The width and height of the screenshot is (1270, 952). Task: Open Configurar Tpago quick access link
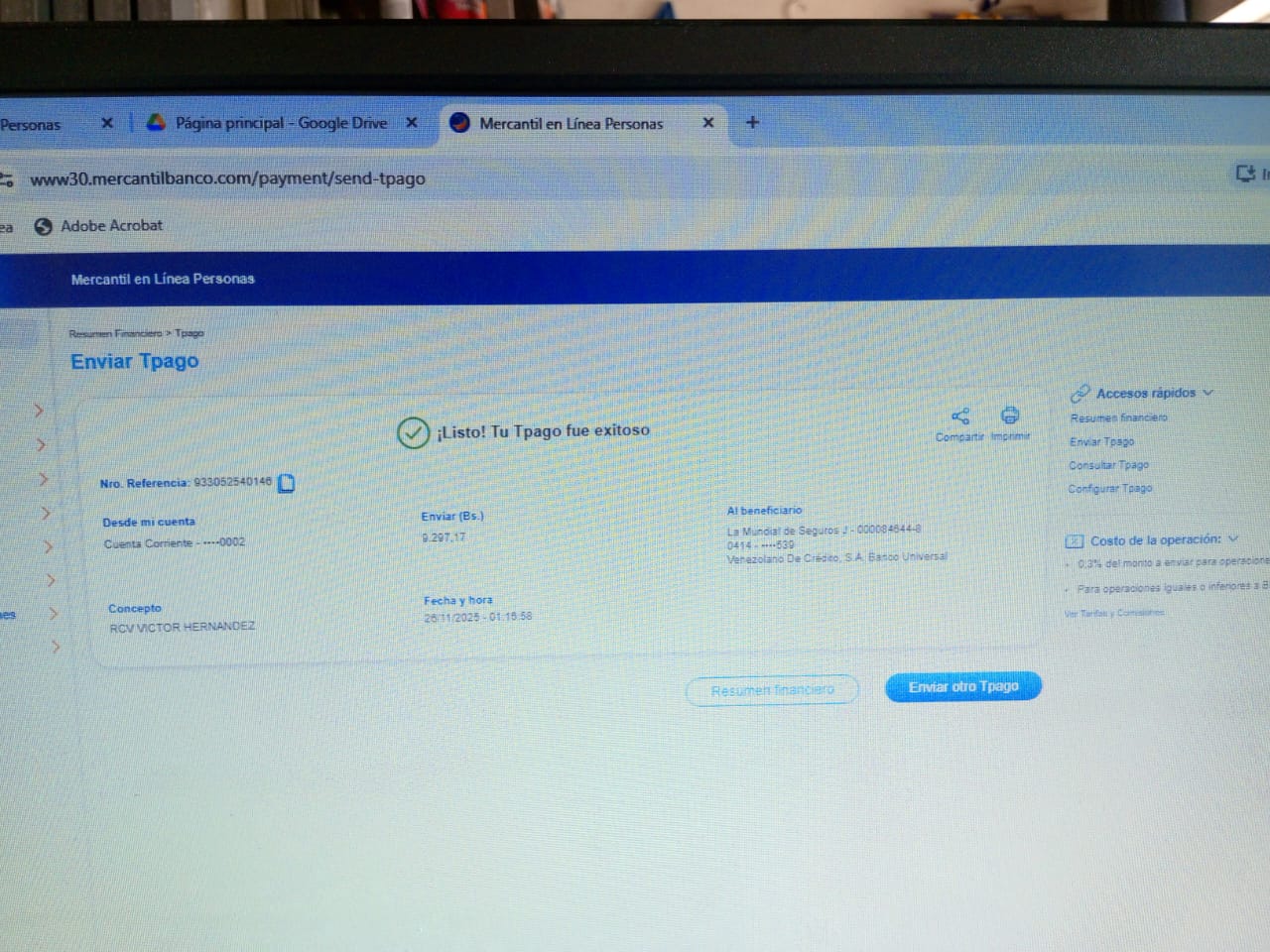tap(1109, 489)
